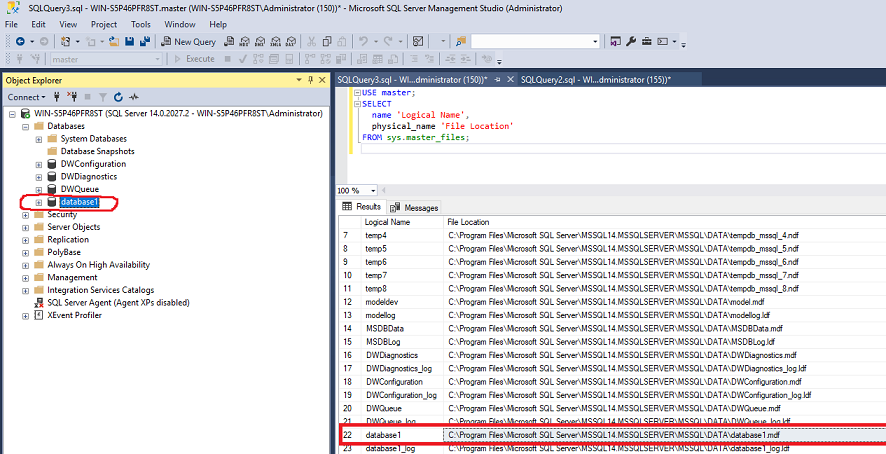The image size is (886, 454).
Task: Refresh the Object Explorer tree
Action: [118, 97]
